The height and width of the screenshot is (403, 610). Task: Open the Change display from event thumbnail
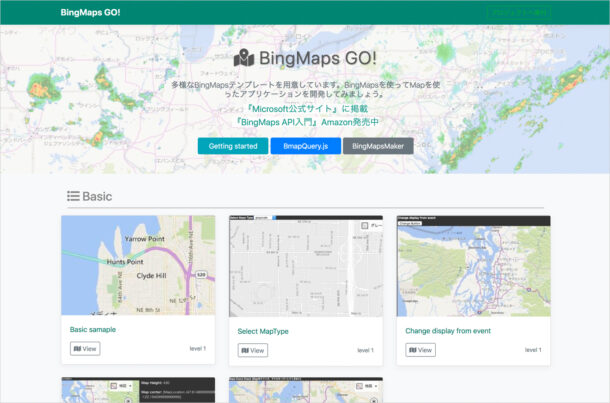473,266
